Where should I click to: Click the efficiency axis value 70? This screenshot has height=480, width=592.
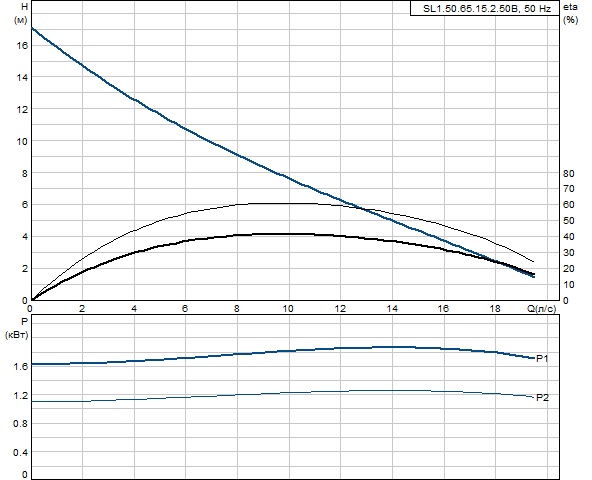click(569, 189)
